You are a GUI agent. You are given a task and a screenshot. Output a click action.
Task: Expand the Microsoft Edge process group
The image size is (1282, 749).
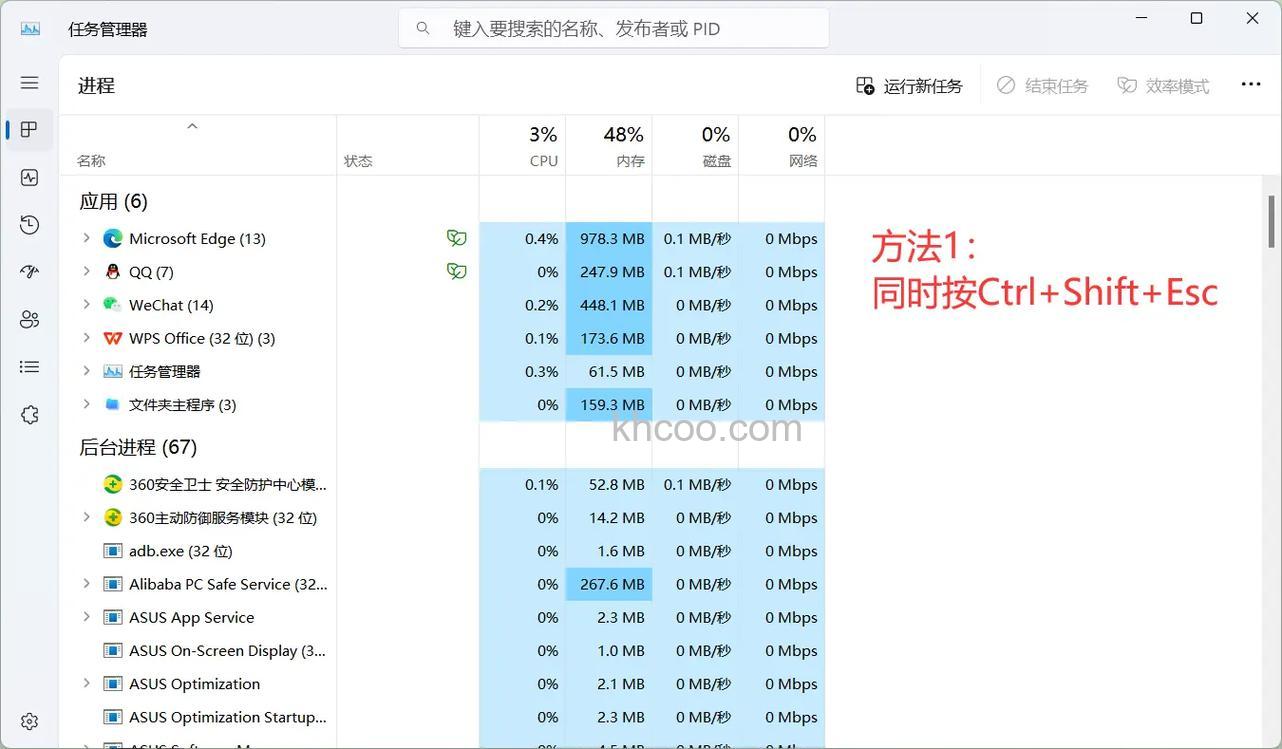click(84, 237)
